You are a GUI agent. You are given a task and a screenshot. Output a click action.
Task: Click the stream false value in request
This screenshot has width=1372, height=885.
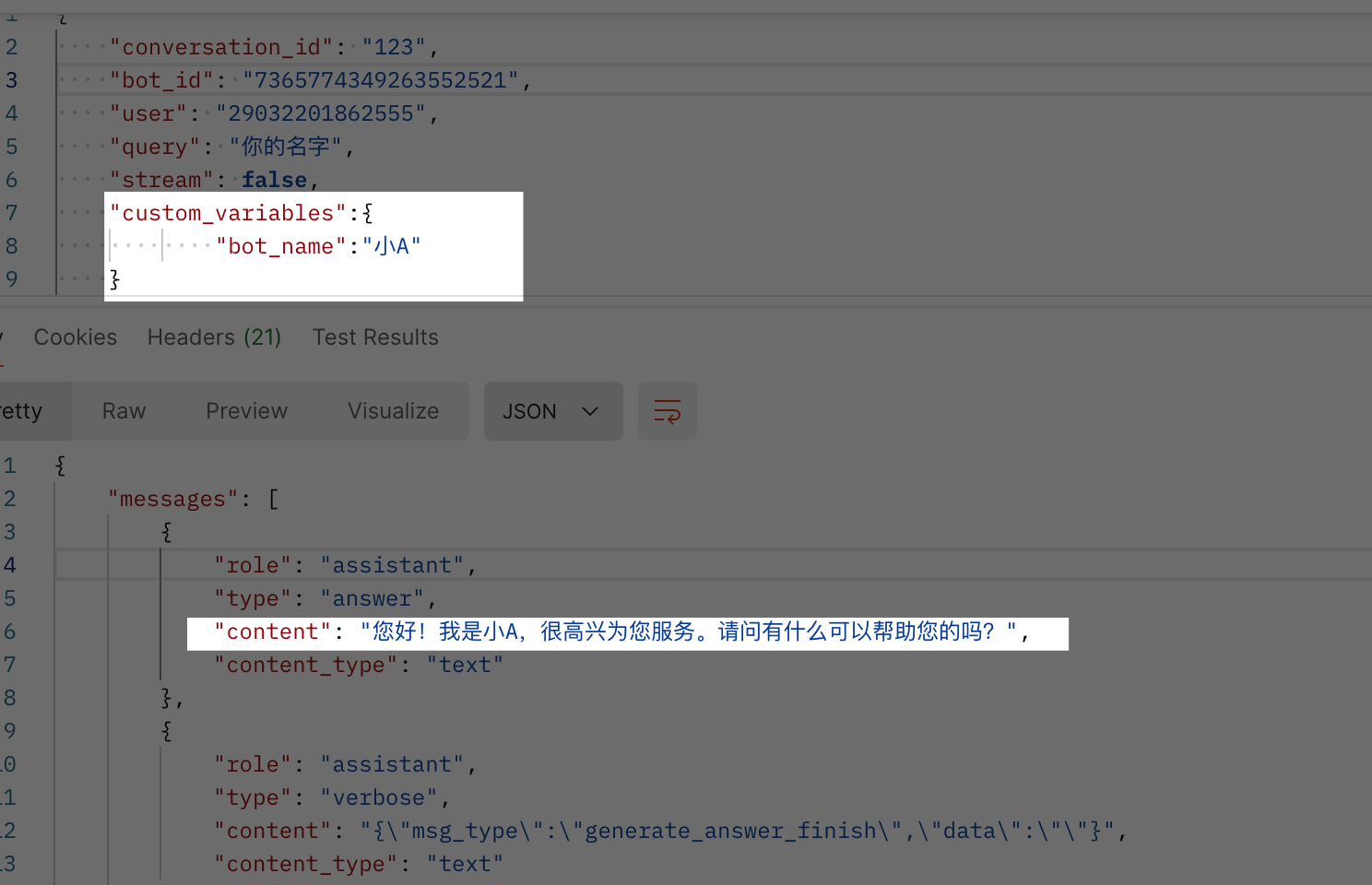point(274,180)
